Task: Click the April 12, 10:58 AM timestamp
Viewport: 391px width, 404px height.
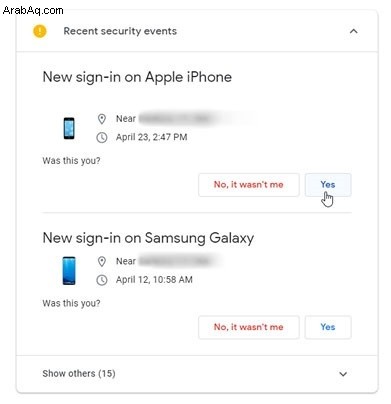Action: coord(154,280)
